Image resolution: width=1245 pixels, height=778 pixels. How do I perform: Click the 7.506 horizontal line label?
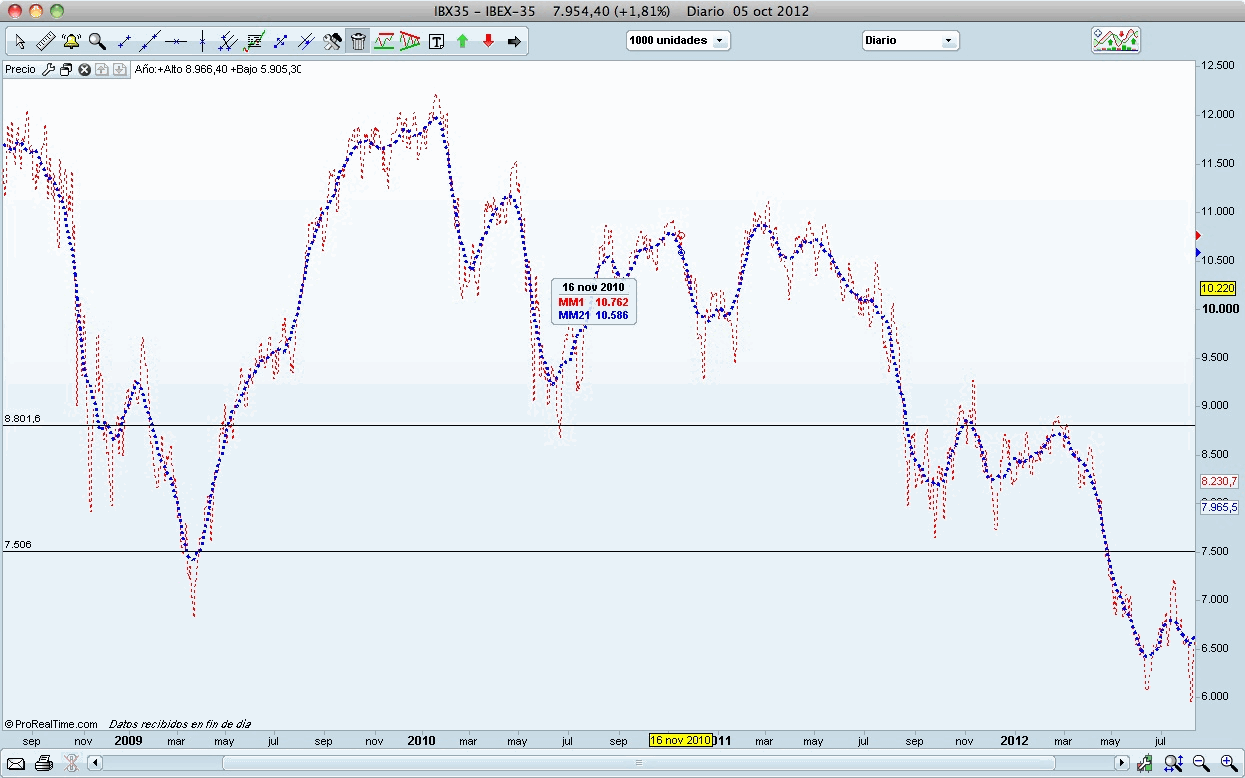(18, 545)
